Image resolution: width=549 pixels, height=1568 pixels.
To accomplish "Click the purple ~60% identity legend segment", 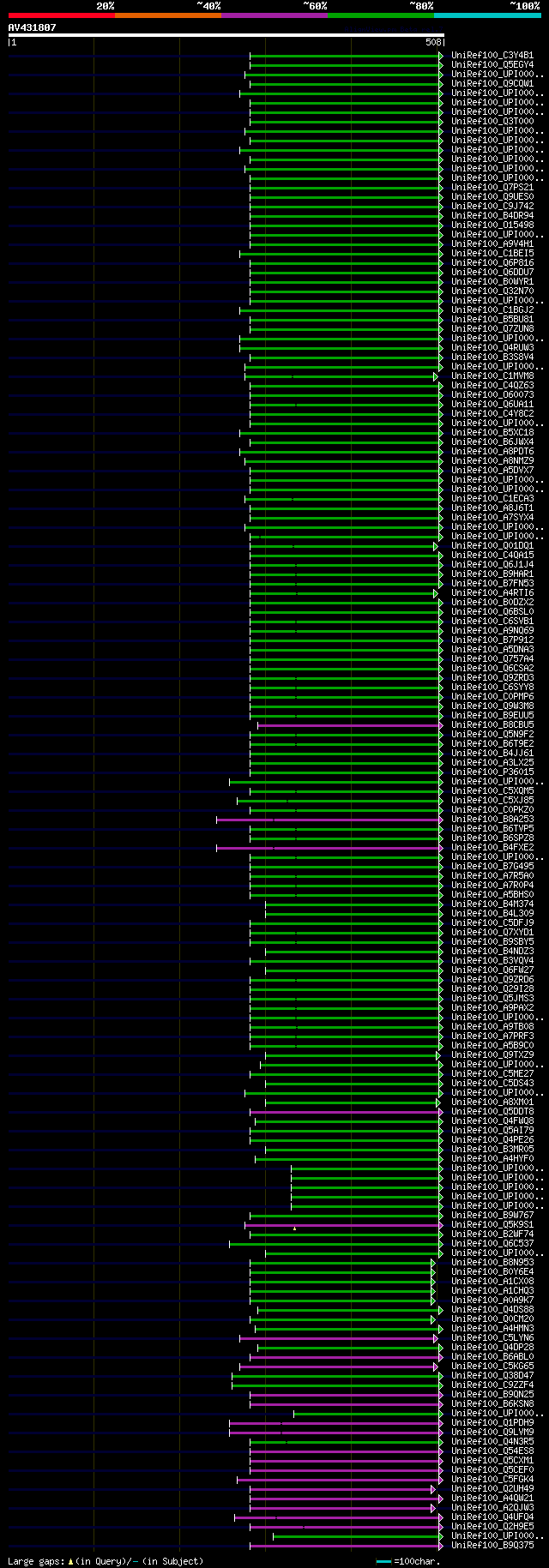I will (x=274, y=15).
